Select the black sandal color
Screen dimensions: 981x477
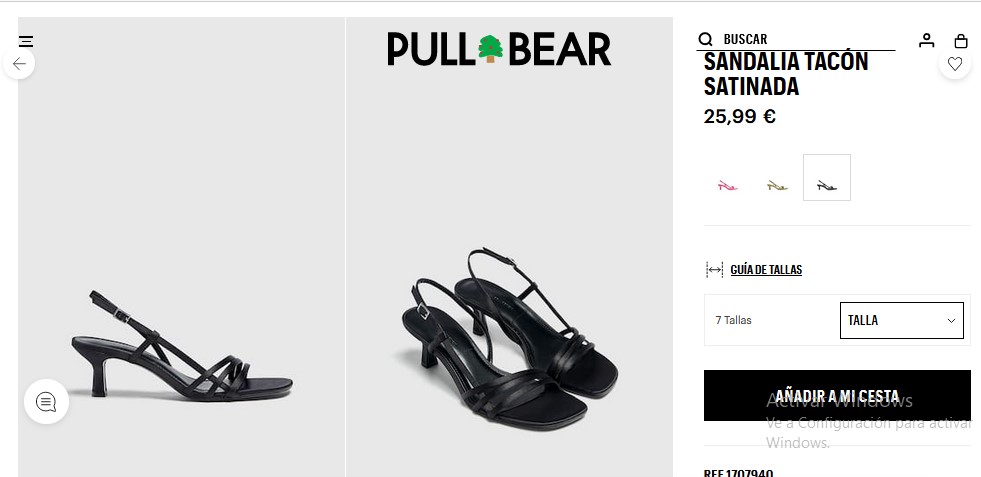pos(827,178)
